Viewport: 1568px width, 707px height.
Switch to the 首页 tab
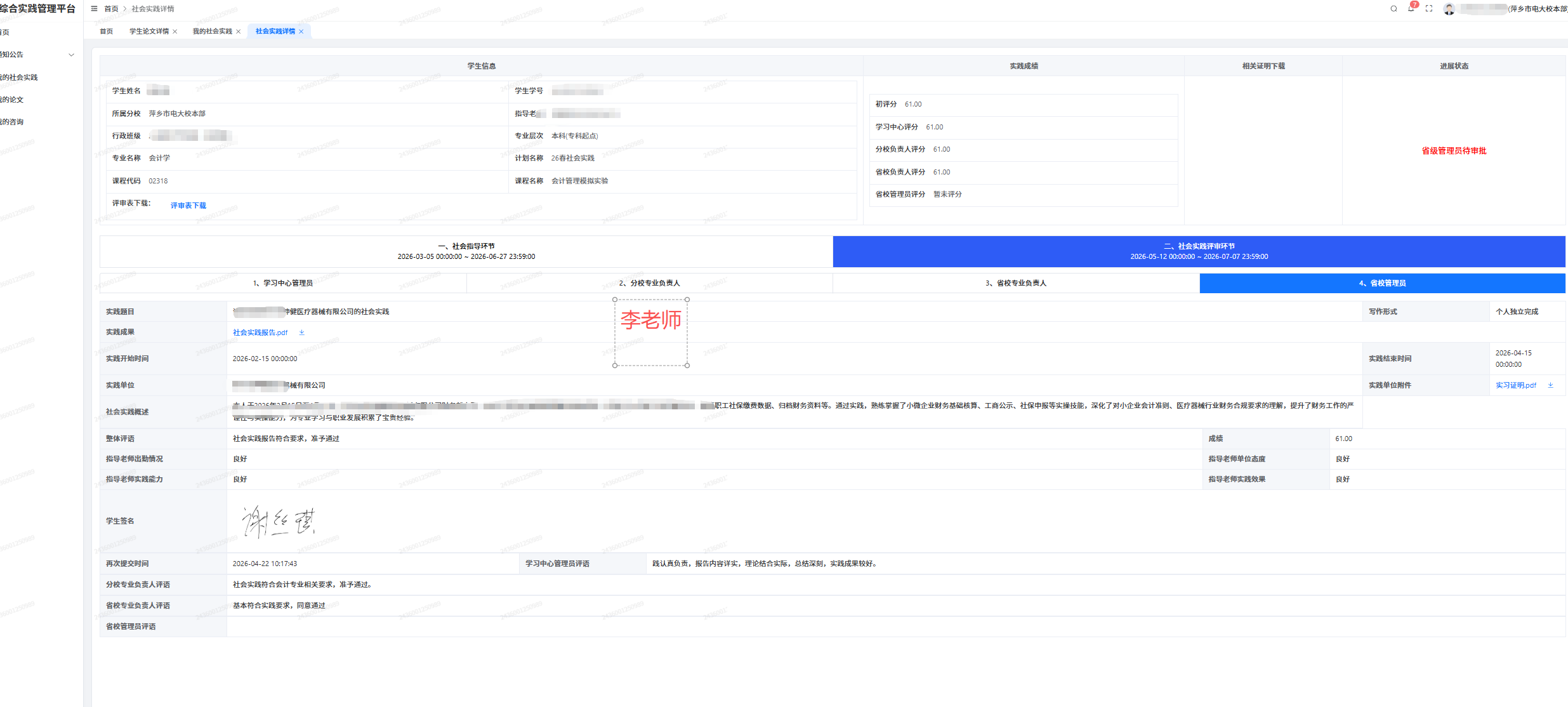[x=107, y=31]
